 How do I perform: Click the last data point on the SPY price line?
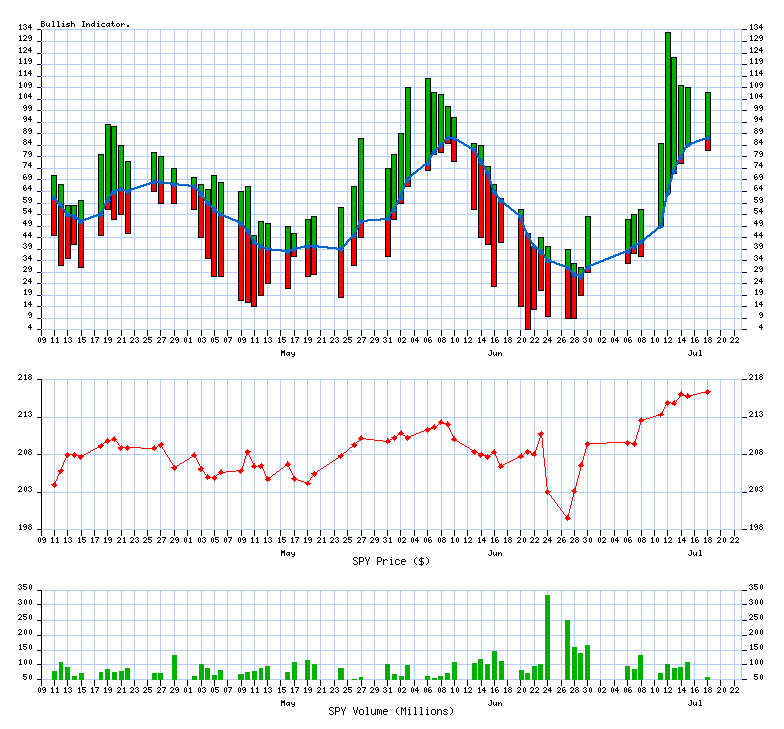[x=708, y=391]
